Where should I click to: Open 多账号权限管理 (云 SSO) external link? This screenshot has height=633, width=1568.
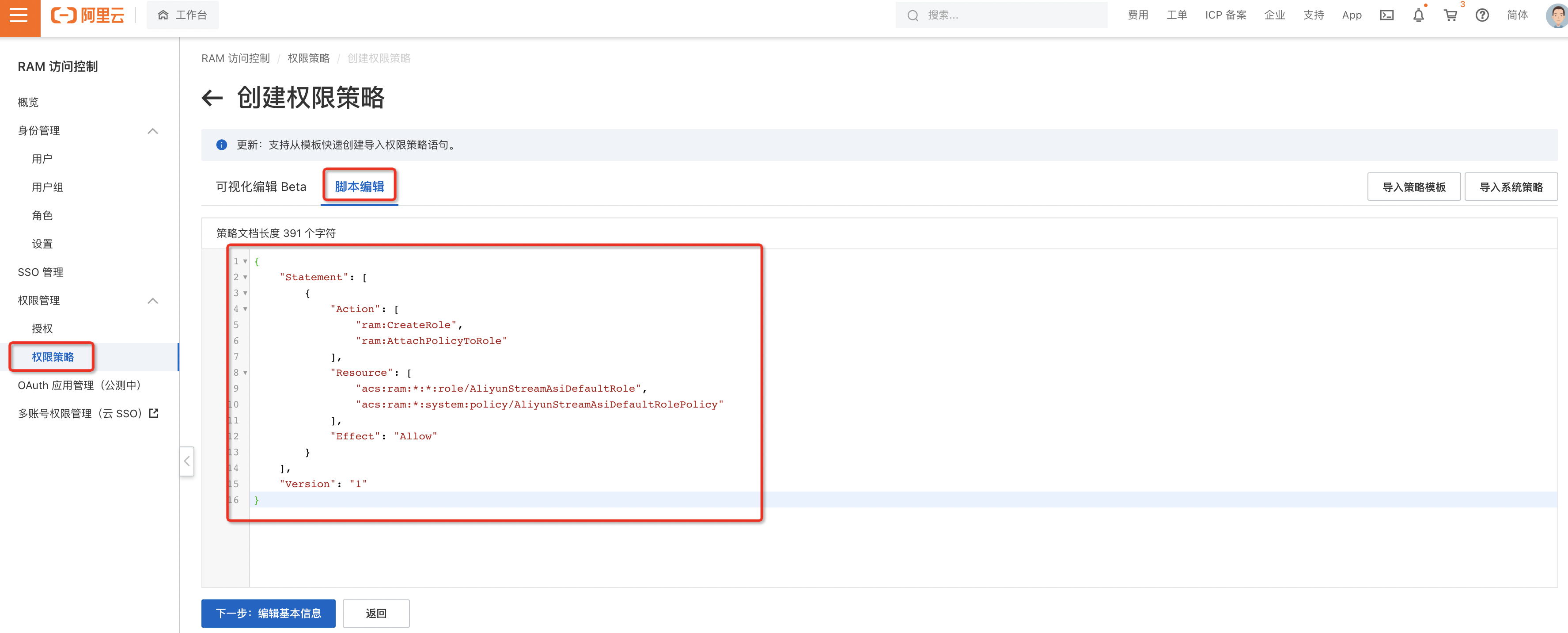pos(88,414)
